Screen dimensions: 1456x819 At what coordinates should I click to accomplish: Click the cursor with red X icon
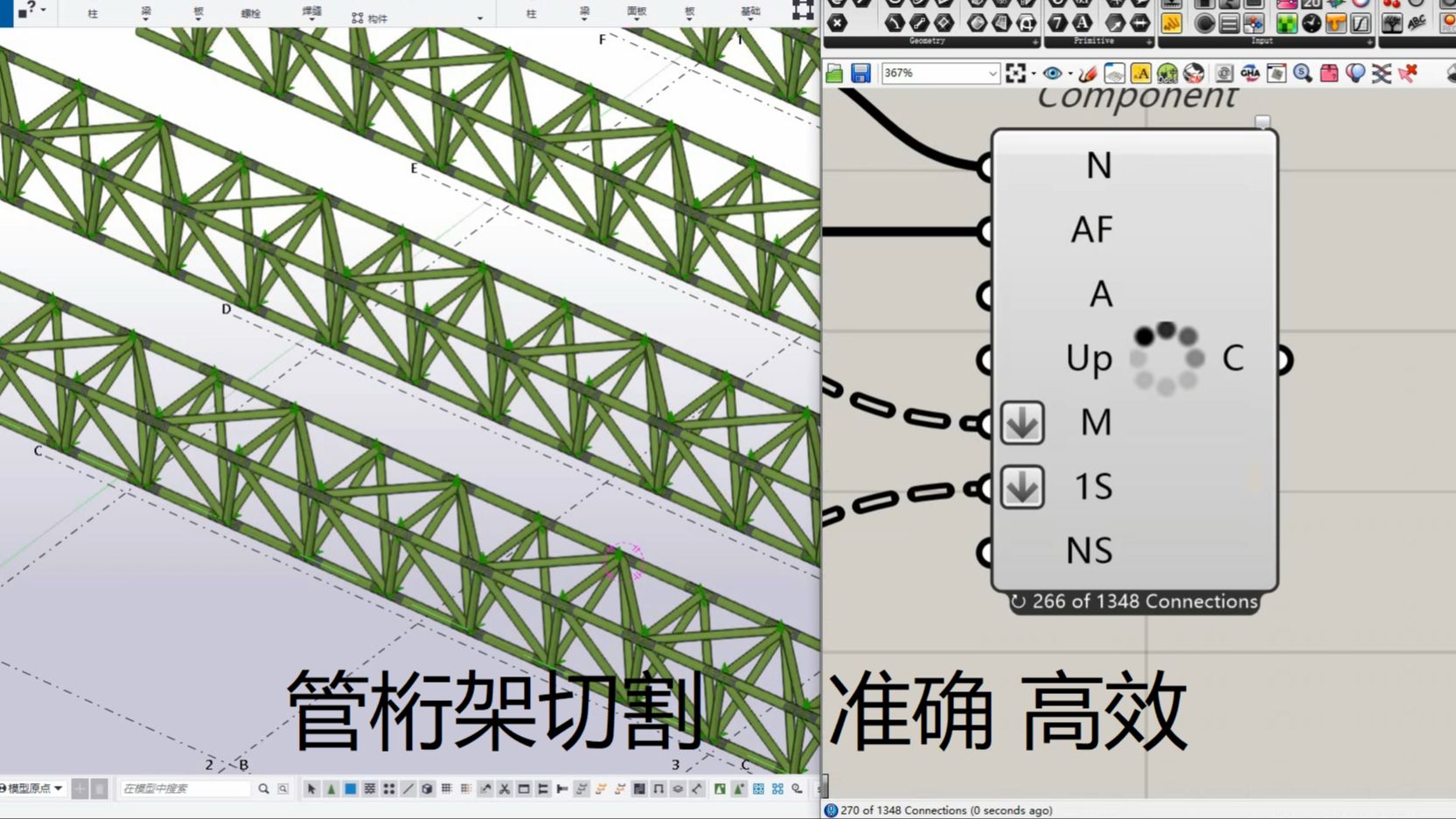(x=1408, y=73)
